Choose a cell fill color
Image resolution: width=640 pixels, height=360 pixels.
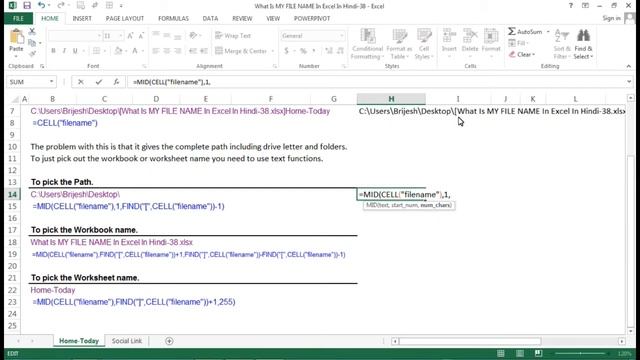(x=118, y=51)
